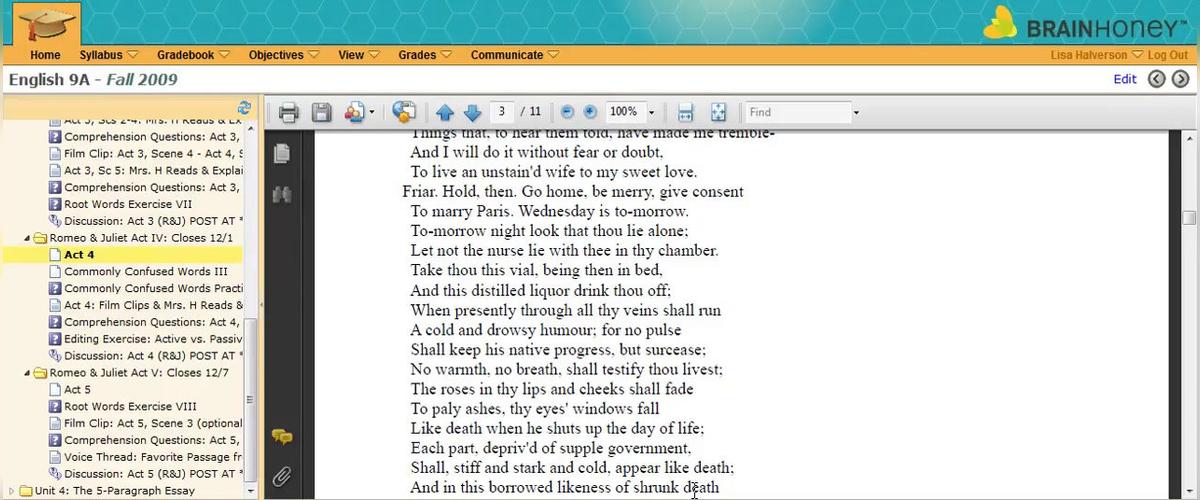
Task: Click the print icon in PDF toolbar
Action: (289, 112)
